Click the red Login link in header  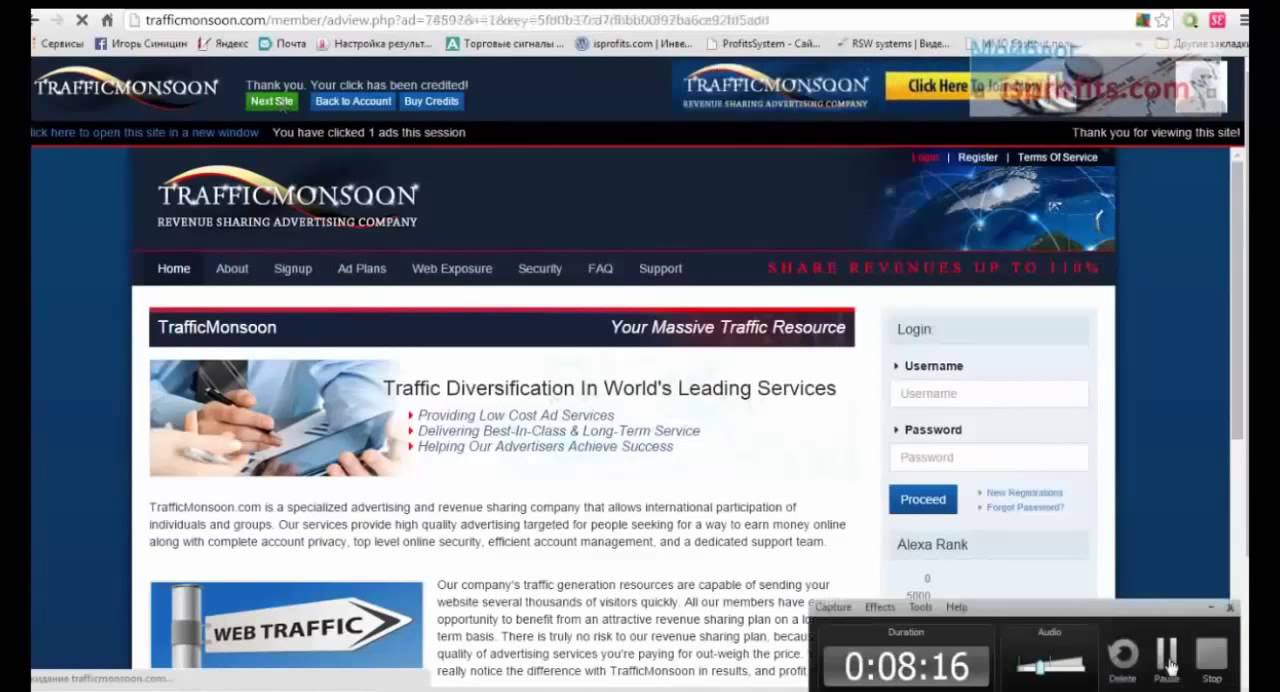tap(925, 157)
